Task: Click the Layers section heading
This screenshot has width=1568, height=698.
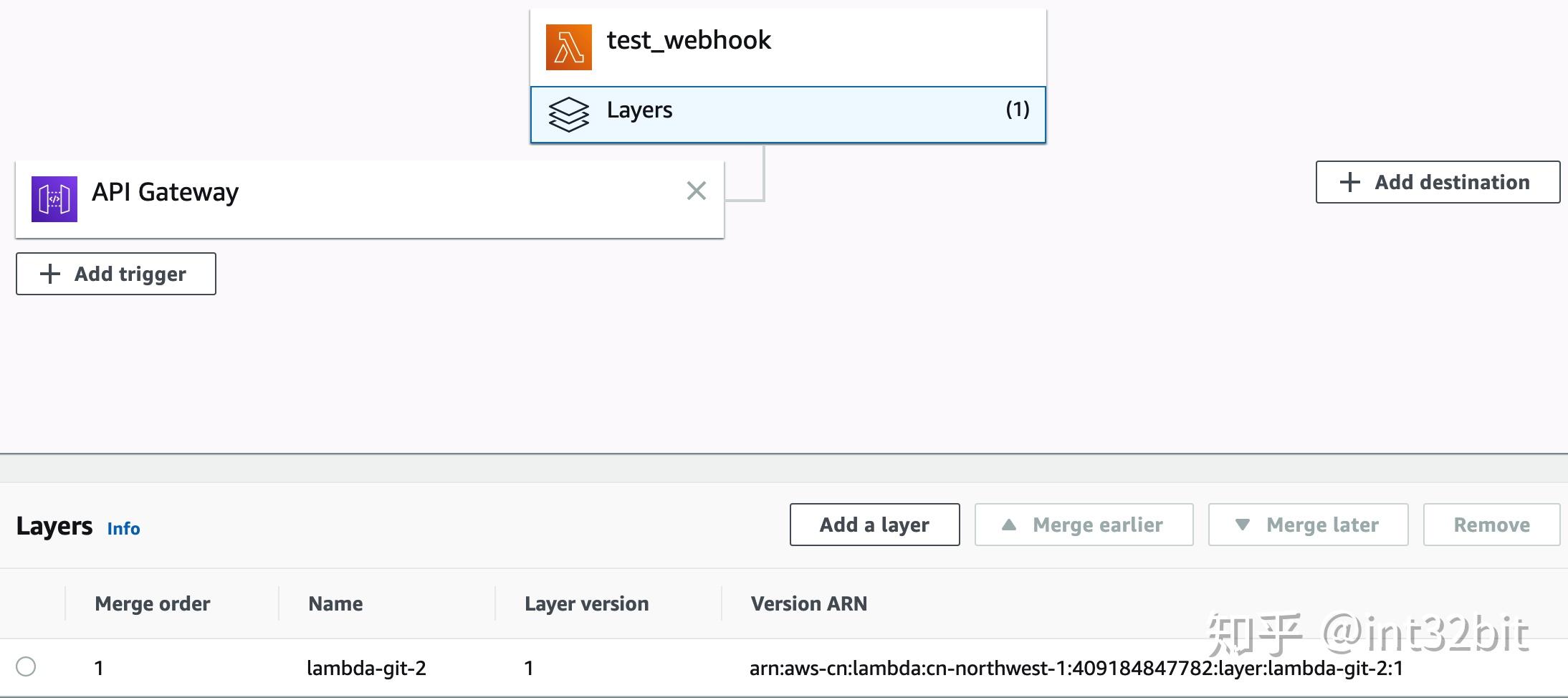Action: point(53,525)
